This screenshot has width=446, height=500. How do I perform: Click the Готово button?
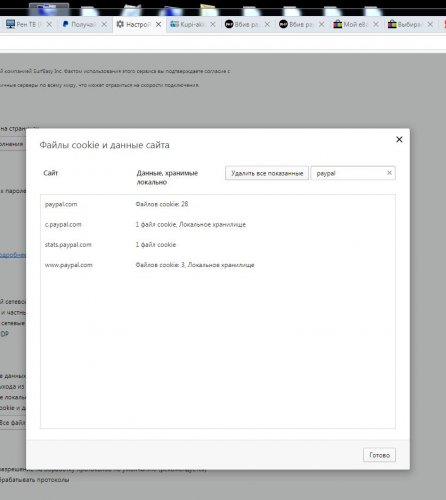coord(379,455)
